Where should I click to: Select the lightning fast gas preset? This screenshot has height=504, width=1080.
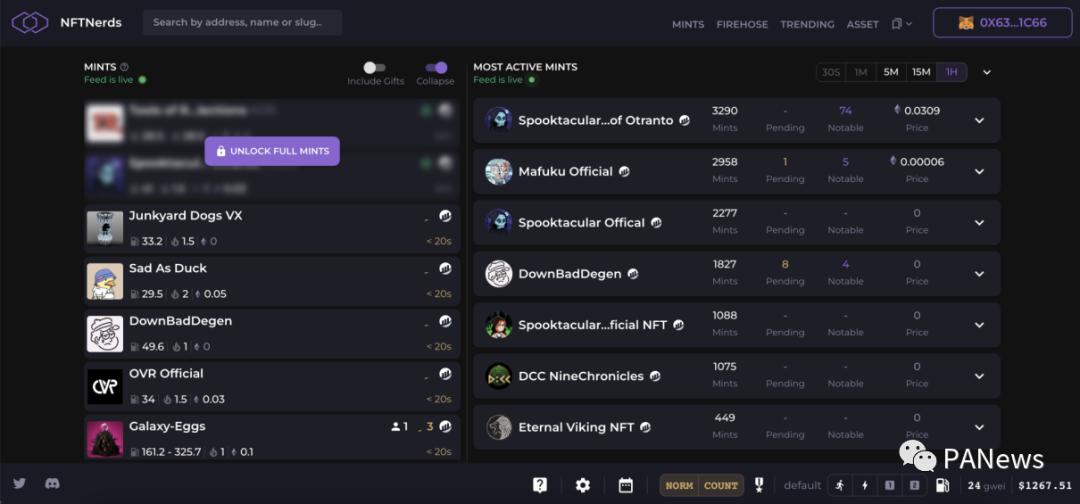click(865, 485)
